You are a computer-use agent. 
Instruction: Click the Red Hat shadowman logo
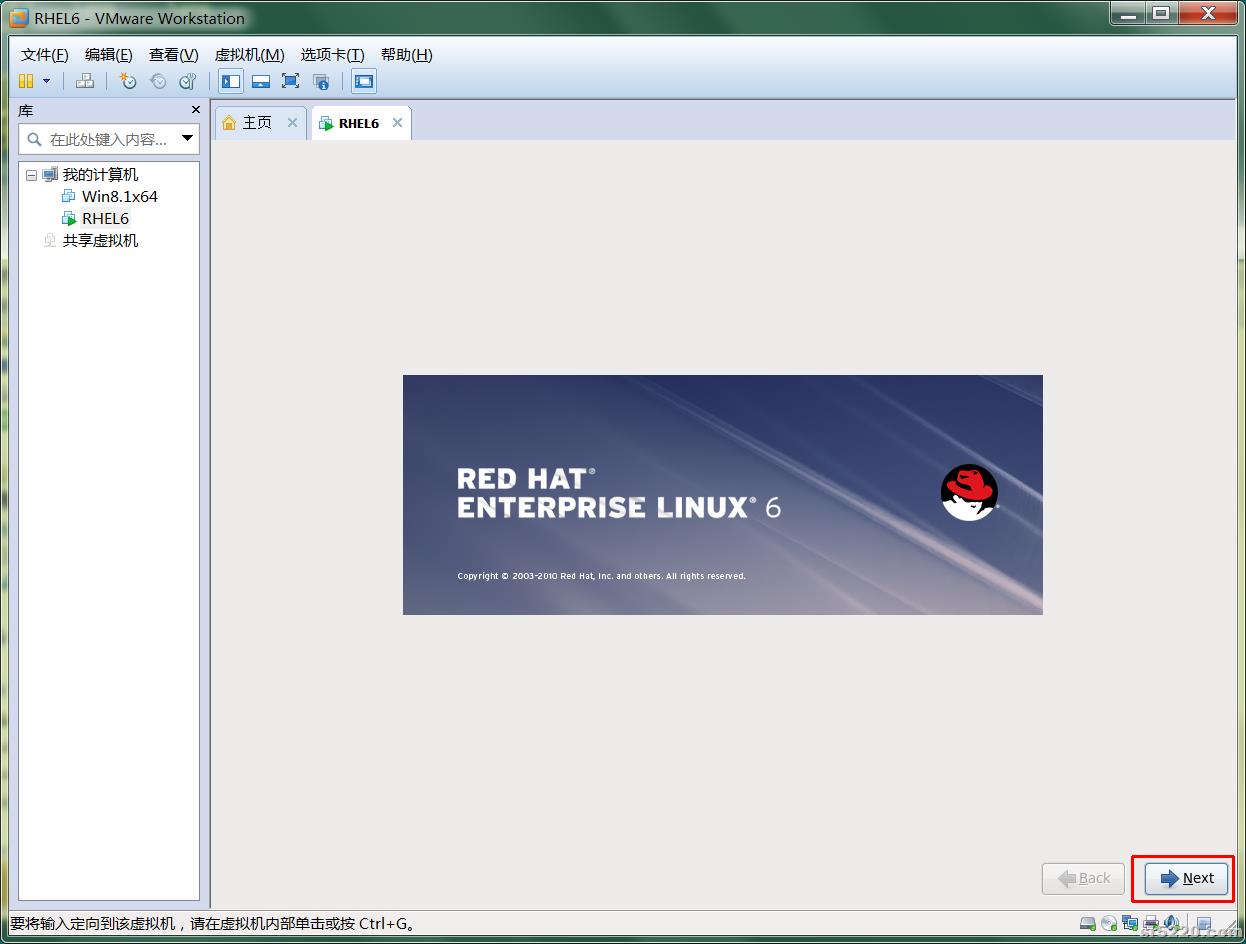(969, 492)
